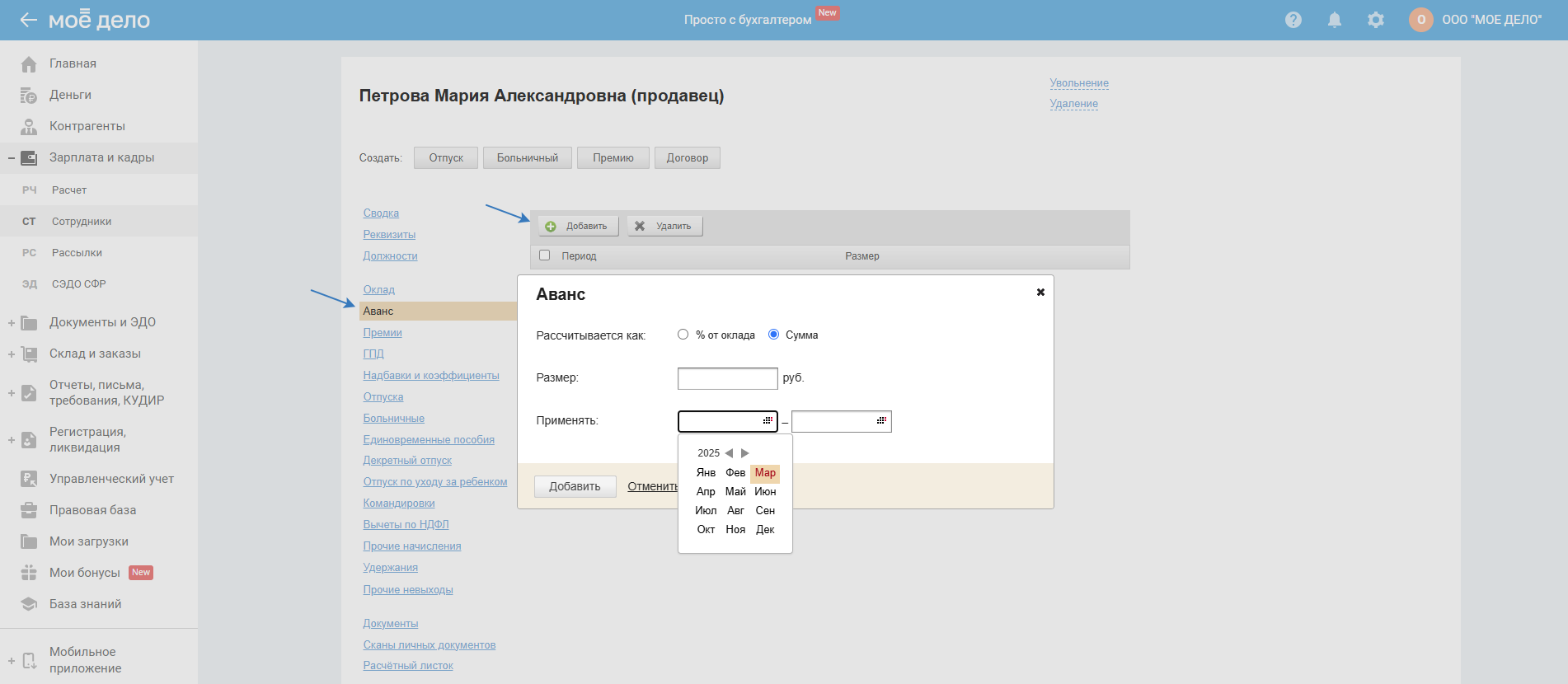Click the Главная home icon in sidebar
The image size is (1568, 684).
pyautogui.click(x=29, y=64)
